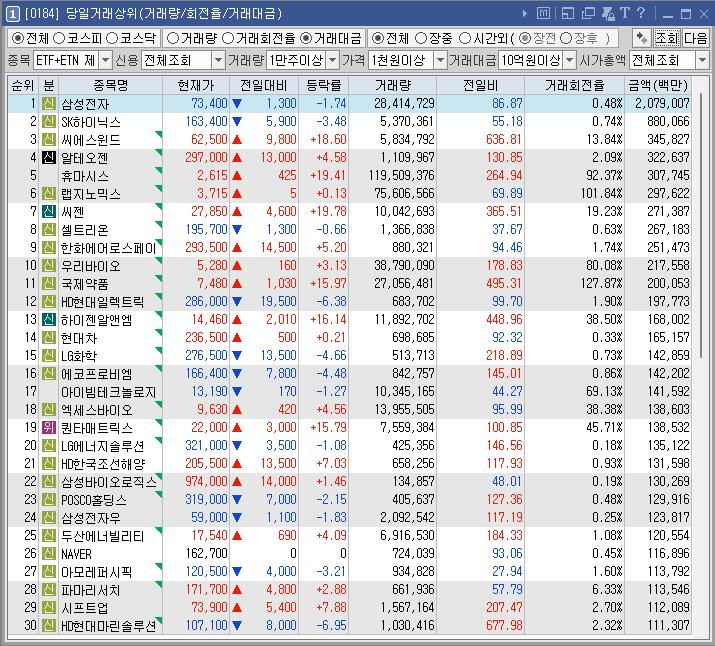Open the HD현대일렉트릭 stock name
This screenshot has height=646, width=715.
(103, 302)
